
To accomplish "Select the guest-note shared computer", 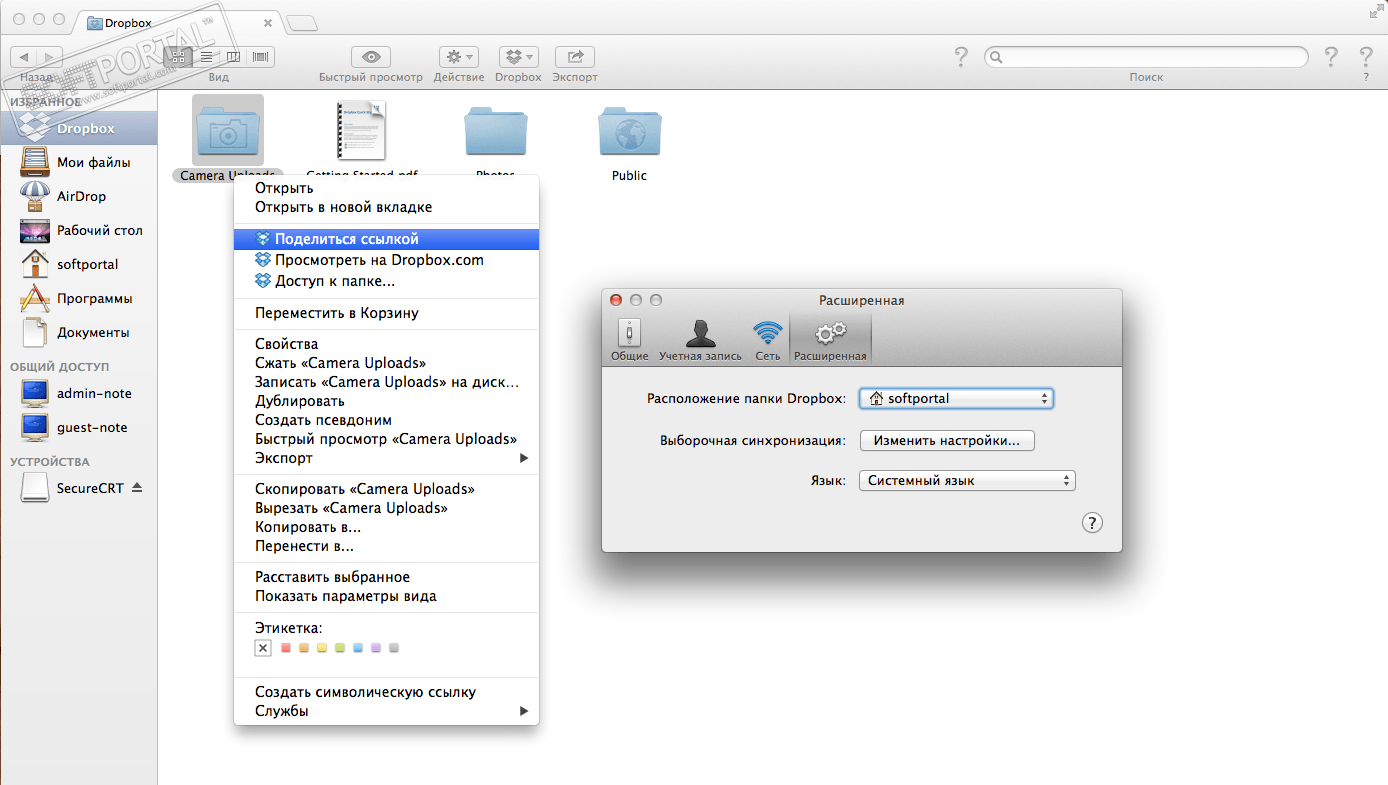I will (x=79, y=427).
